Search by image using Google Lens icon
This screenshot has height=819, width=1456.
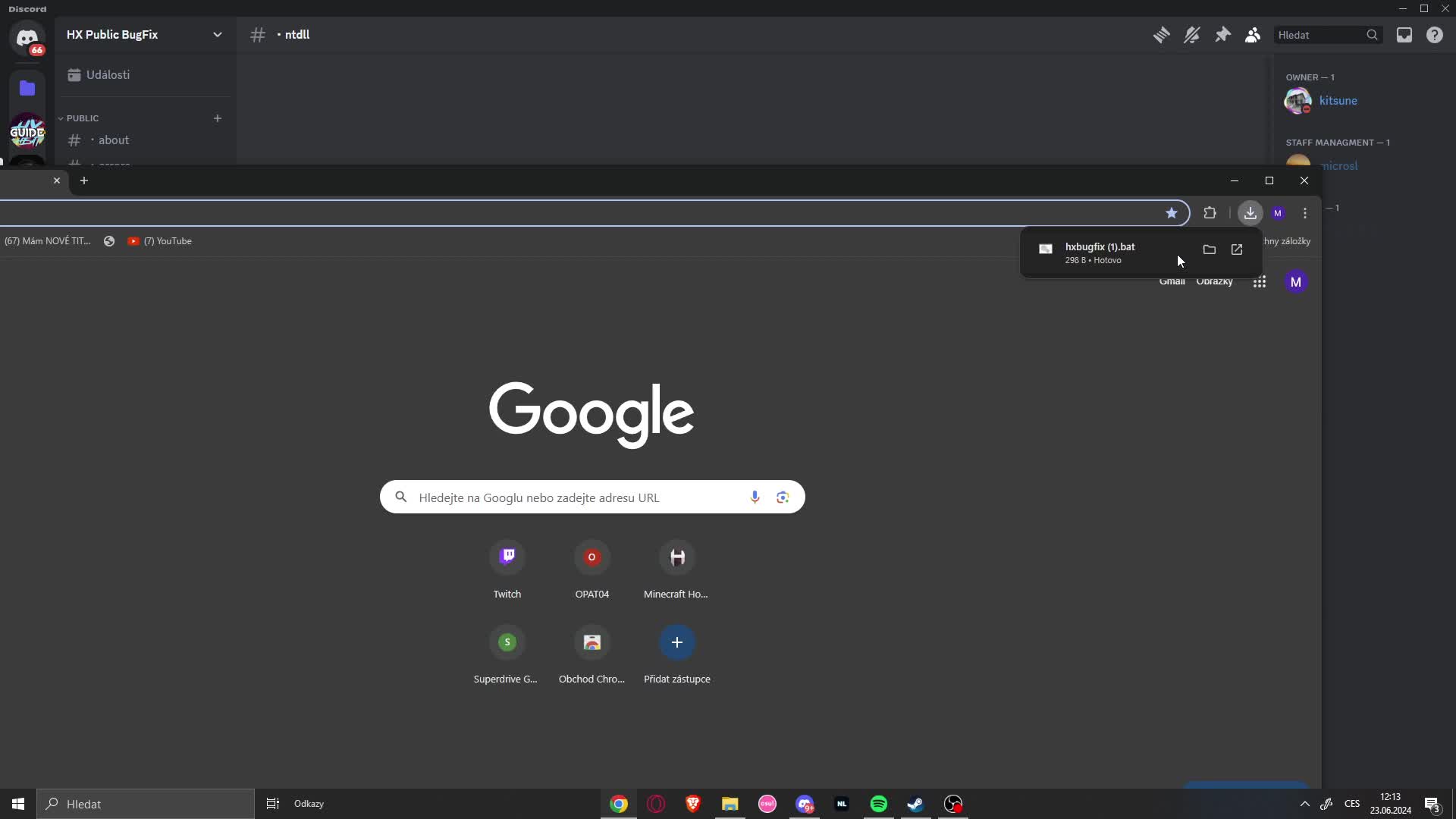(783, 497)
